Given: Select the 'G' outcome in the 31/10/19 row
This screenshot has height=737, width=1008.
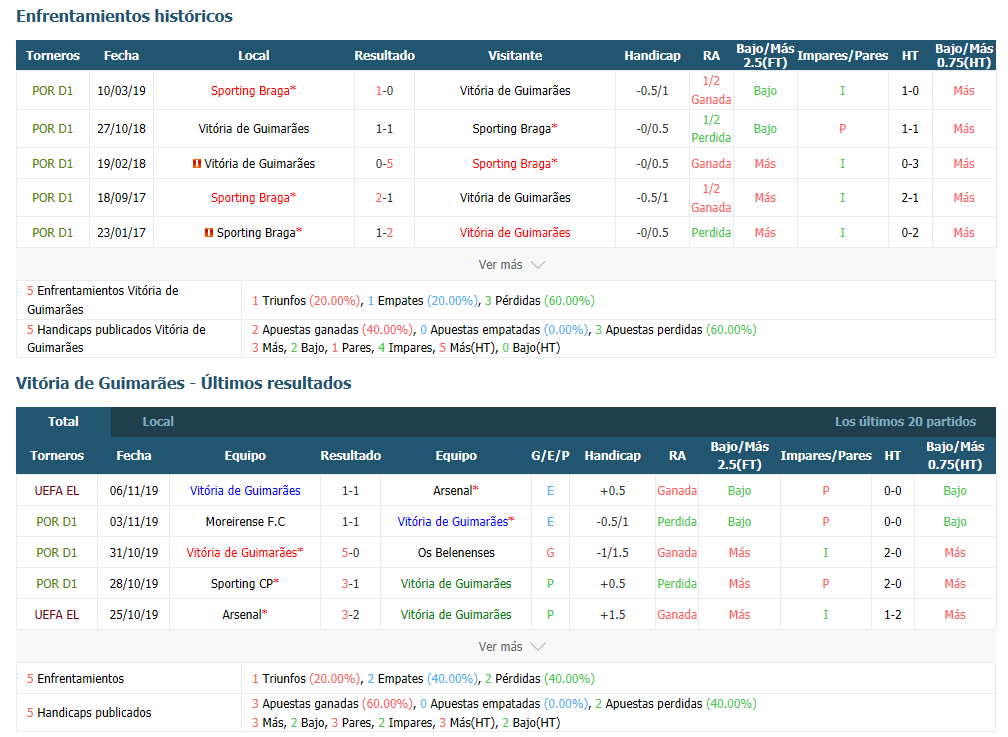Looking at the screenshot, I should (550, 552).
